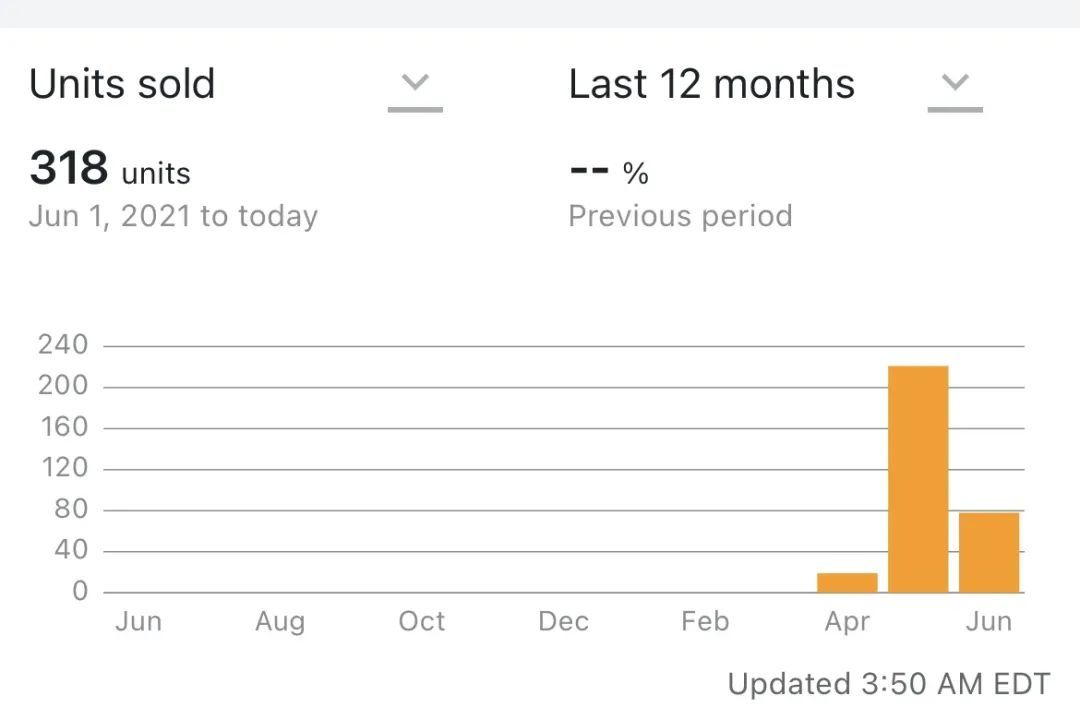The height and width of the screenshot is (720, 1080).
Task: Click the Previous period percentage label
Action: (x=681, y=216)
